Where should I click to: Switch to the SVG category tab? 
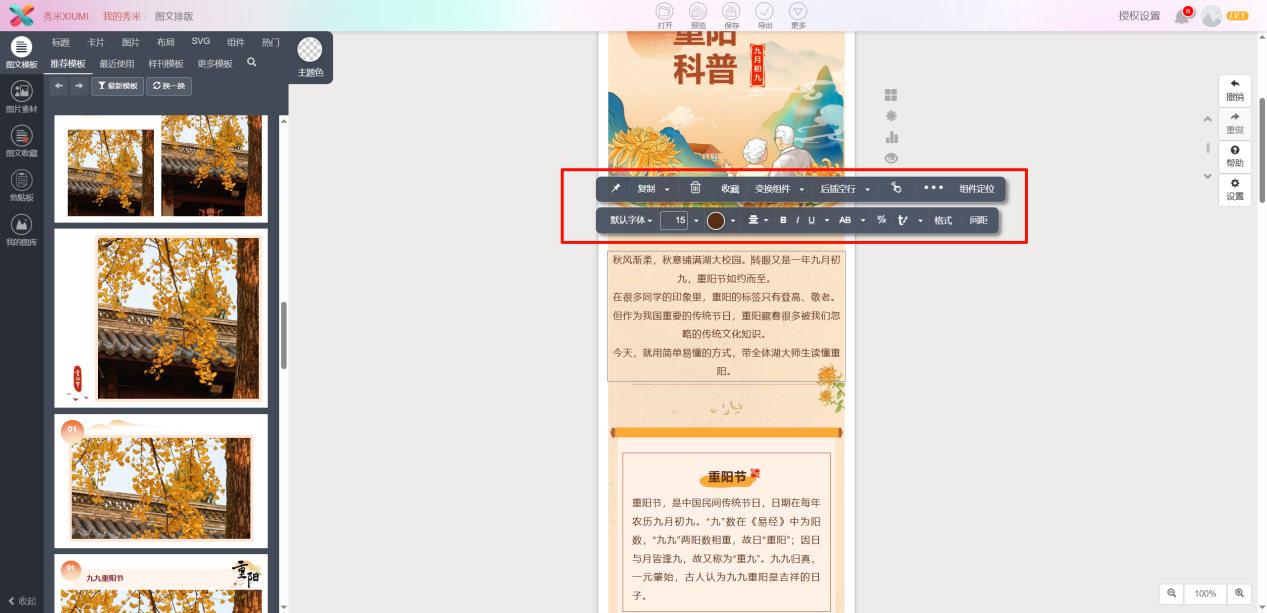coord(201,42)
